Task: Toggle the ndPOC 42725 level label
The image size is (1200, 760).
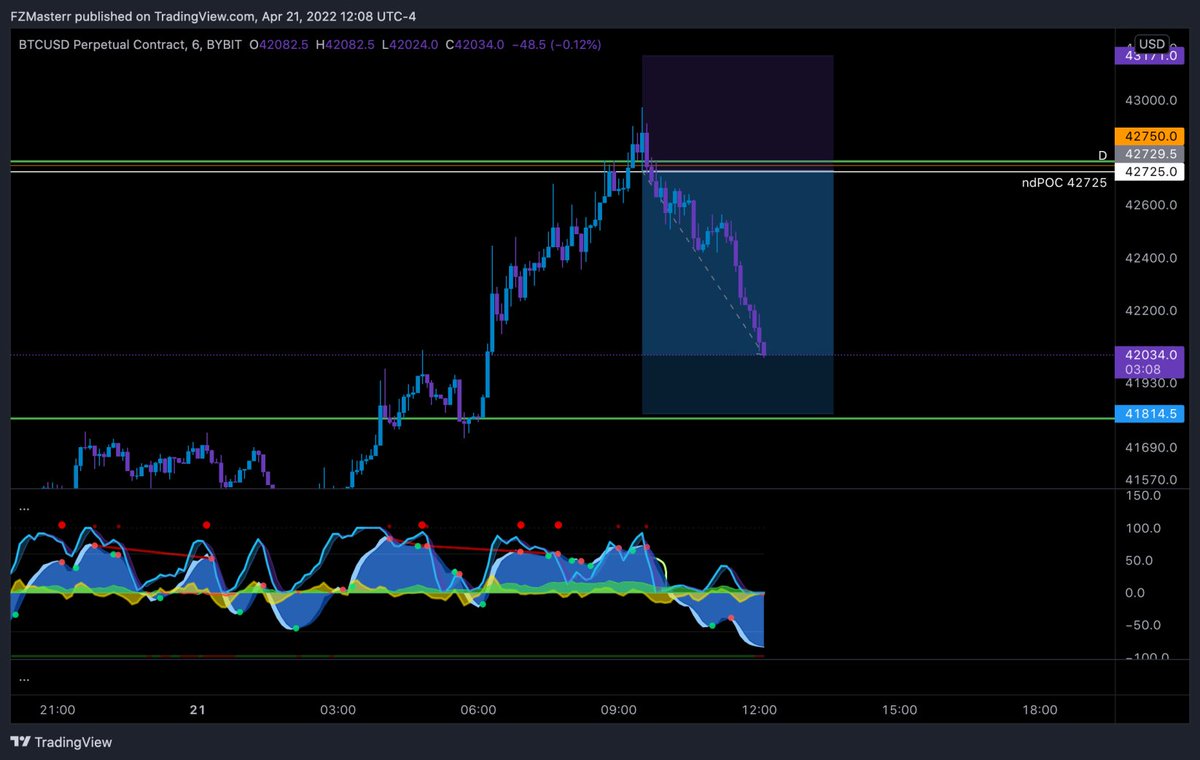Action: 1063,182
